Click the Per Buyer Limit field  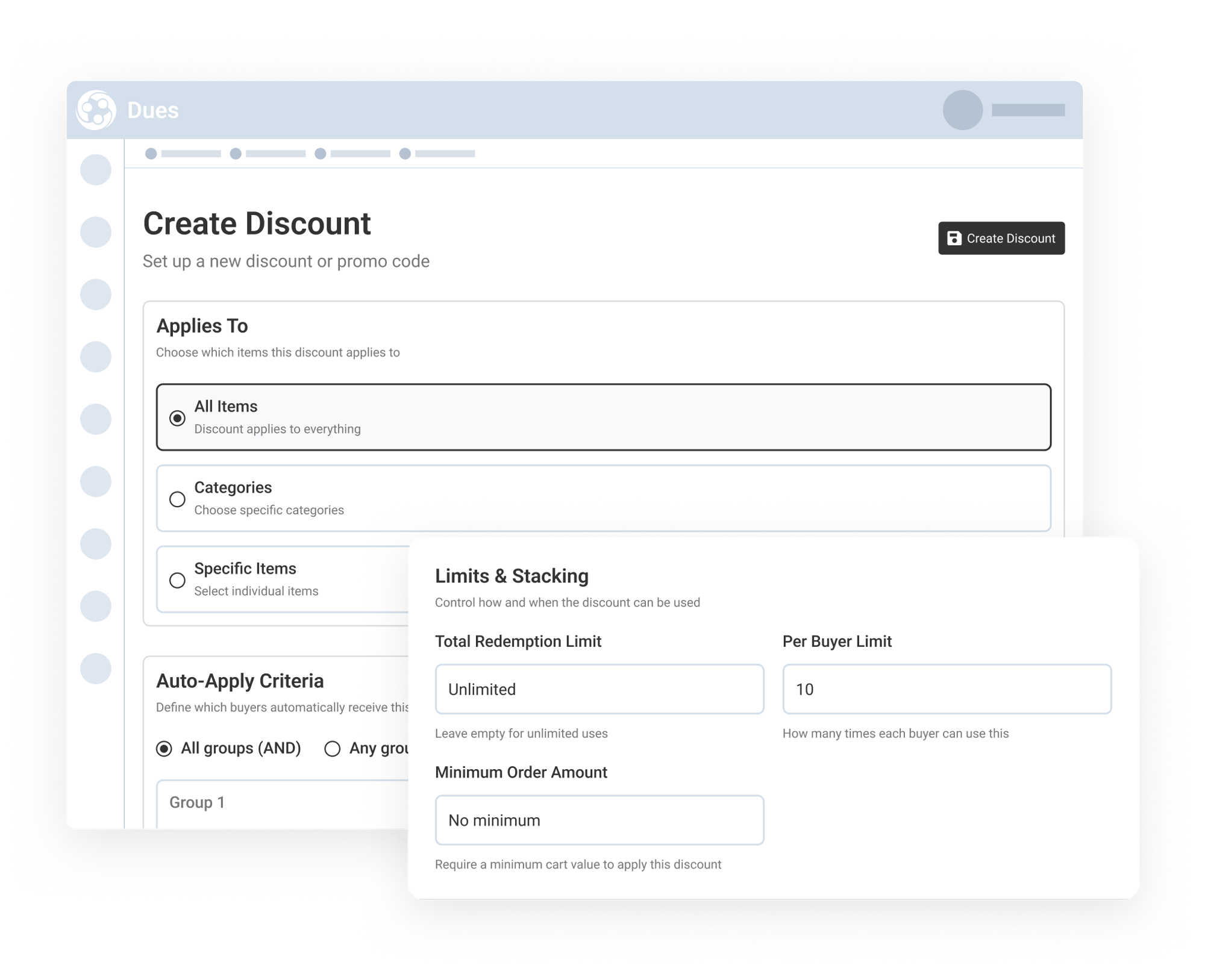[x=947, y=688]
